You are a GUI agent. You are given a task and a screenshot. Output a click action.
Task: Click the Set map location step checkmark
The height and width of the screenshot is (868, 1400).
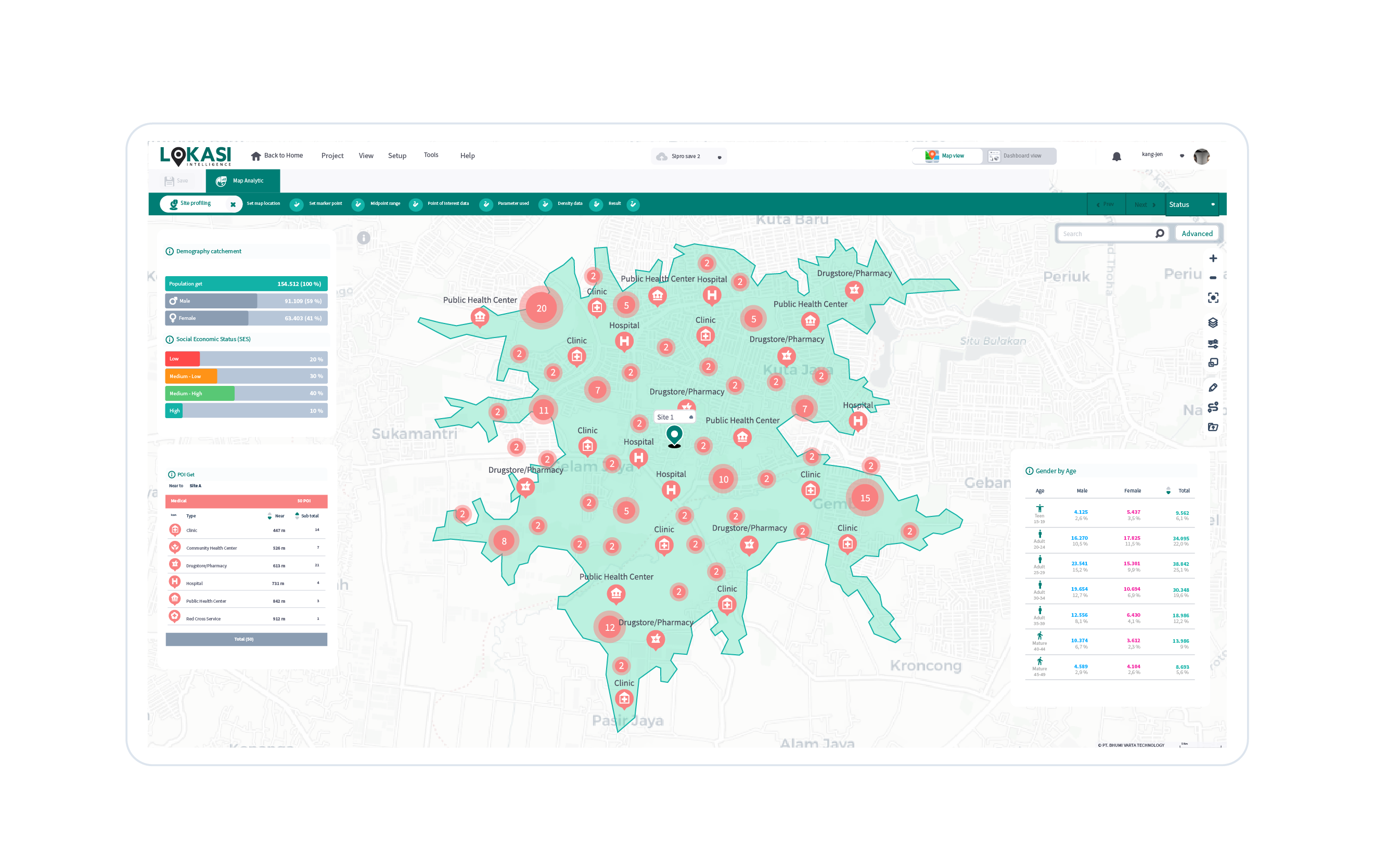tap(297, 204)
